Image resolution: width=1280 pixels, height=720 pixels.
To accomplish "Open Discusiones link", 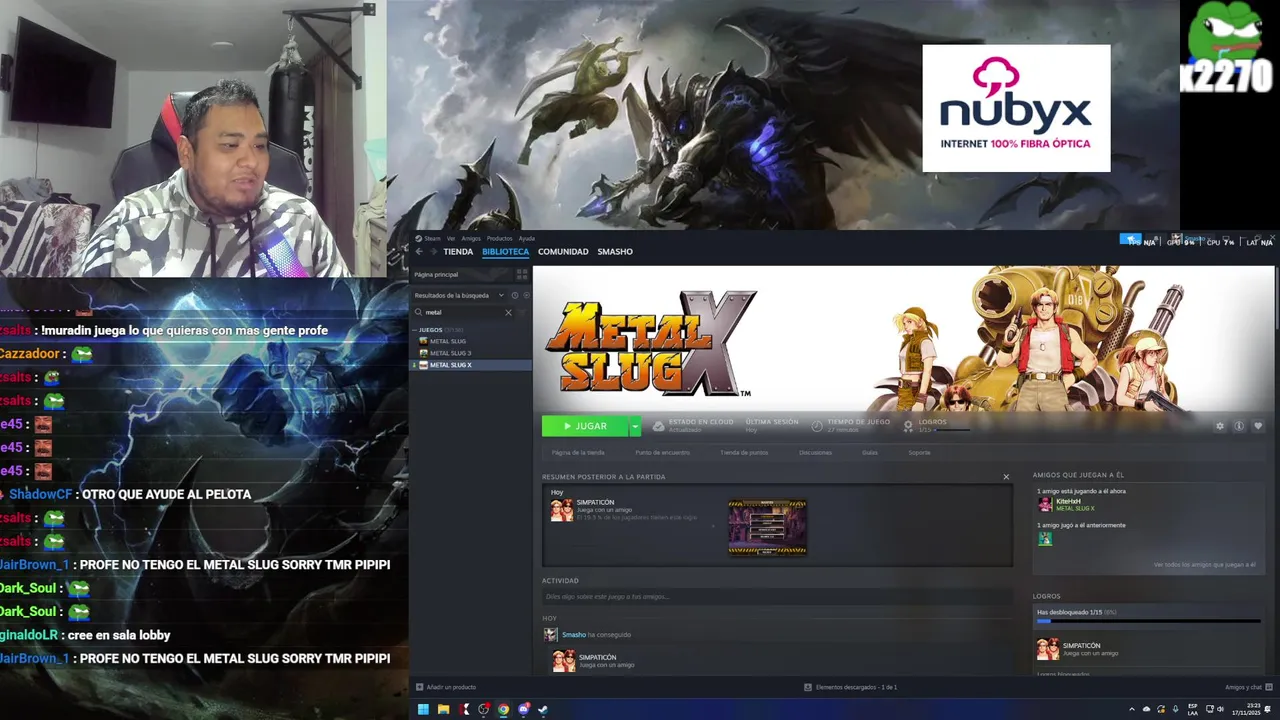I will point(815,453).
